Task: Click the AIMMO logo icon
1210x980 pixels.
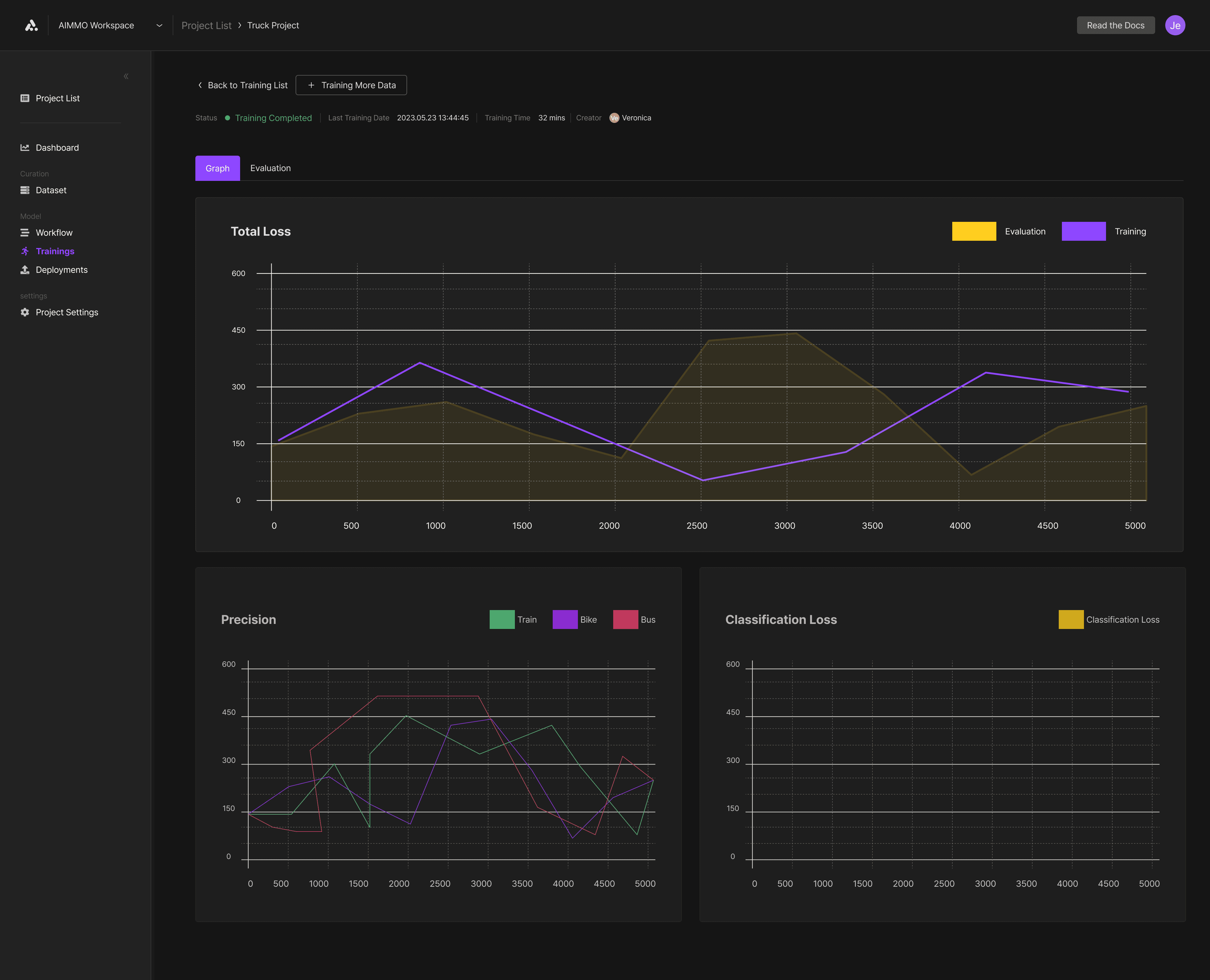Action: (x=32, y=26)
